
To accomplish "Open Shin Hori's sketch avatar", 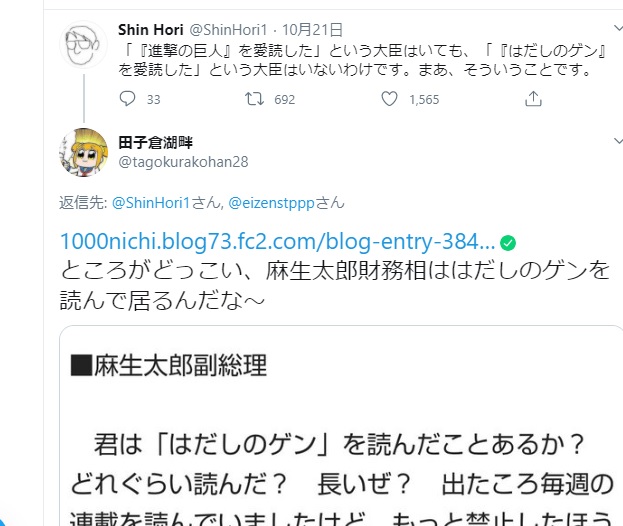I will coord(83,44).
